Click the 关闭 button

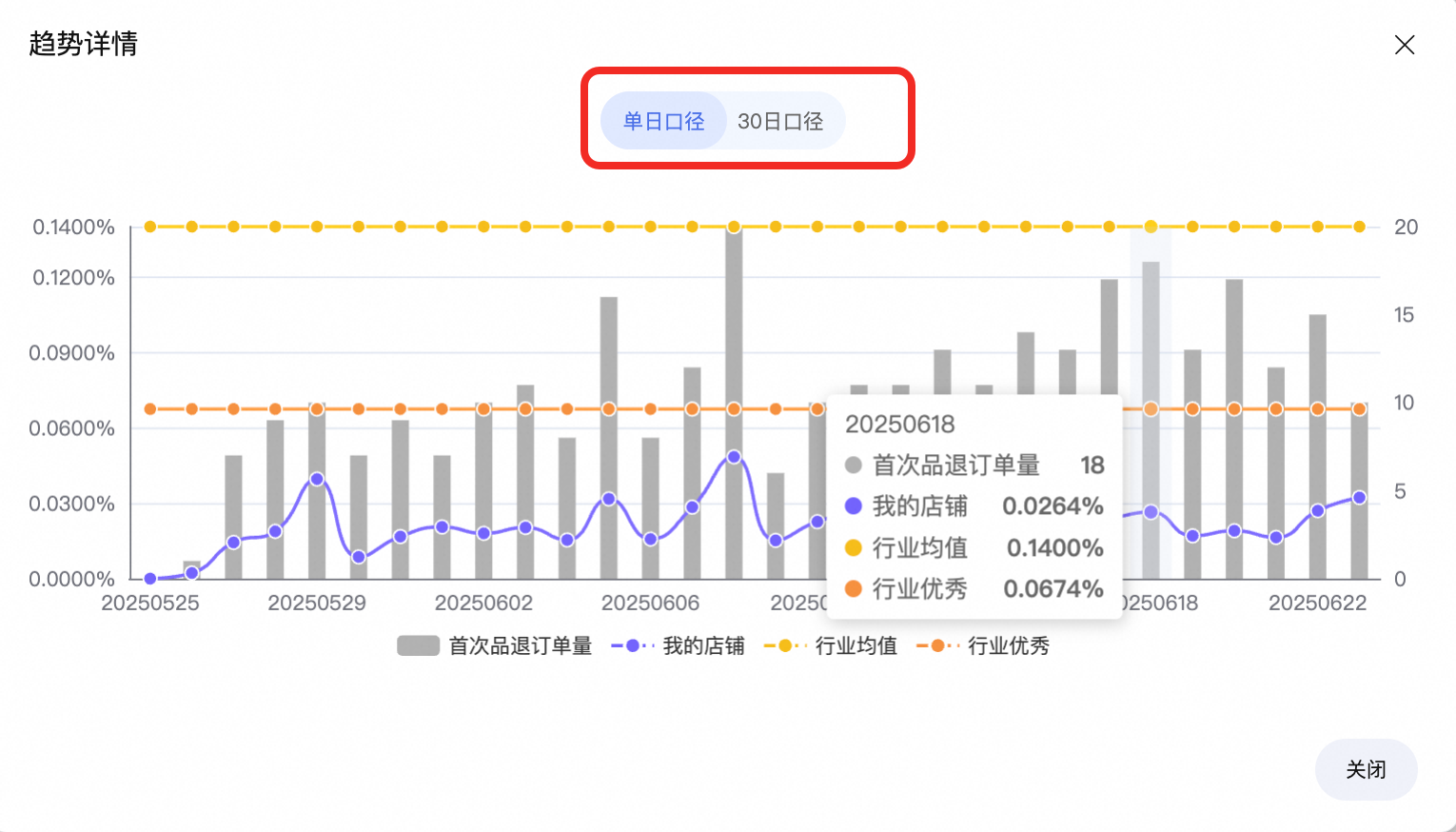coord(1366,769)
